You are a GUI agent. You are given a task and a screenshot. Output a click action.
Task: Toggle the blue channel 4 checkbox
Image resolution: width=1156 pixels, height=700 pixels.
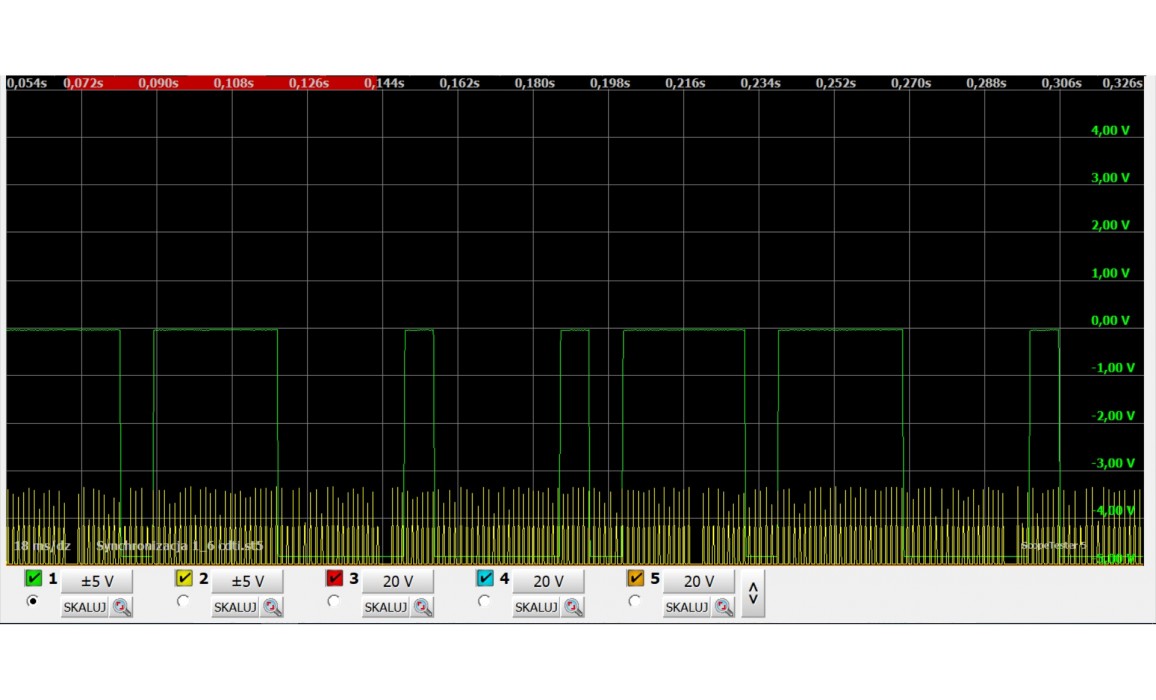click(485, 579)
